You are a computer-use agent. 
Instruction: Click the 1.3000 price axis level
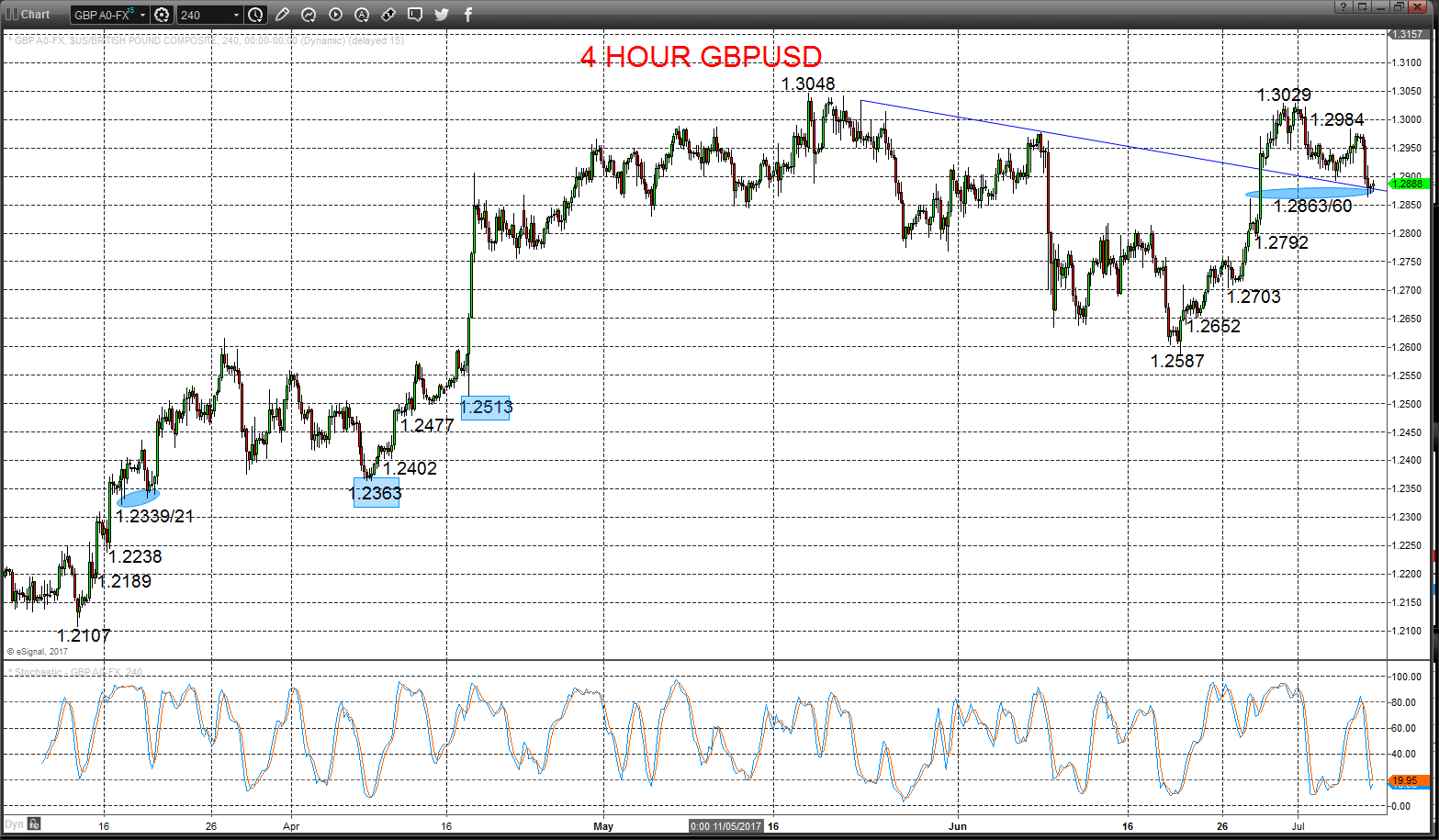coord(1407,119)
